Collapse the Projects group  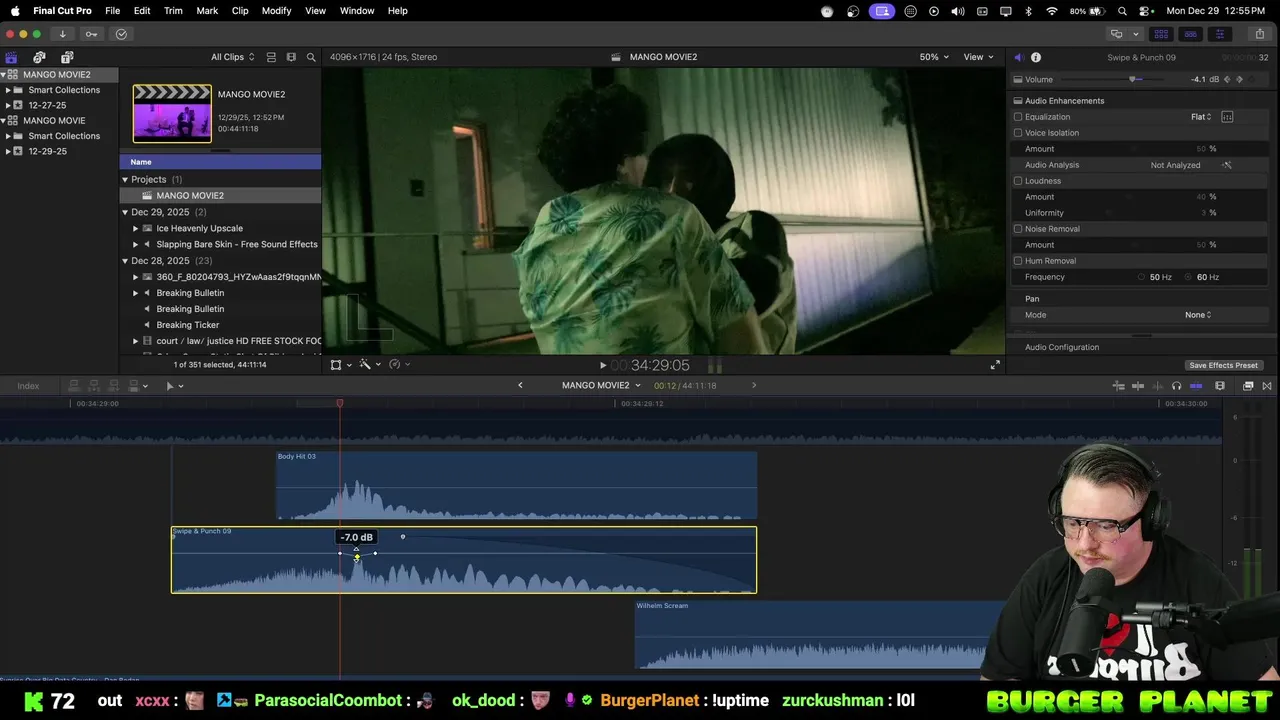(x=125, y=180)
